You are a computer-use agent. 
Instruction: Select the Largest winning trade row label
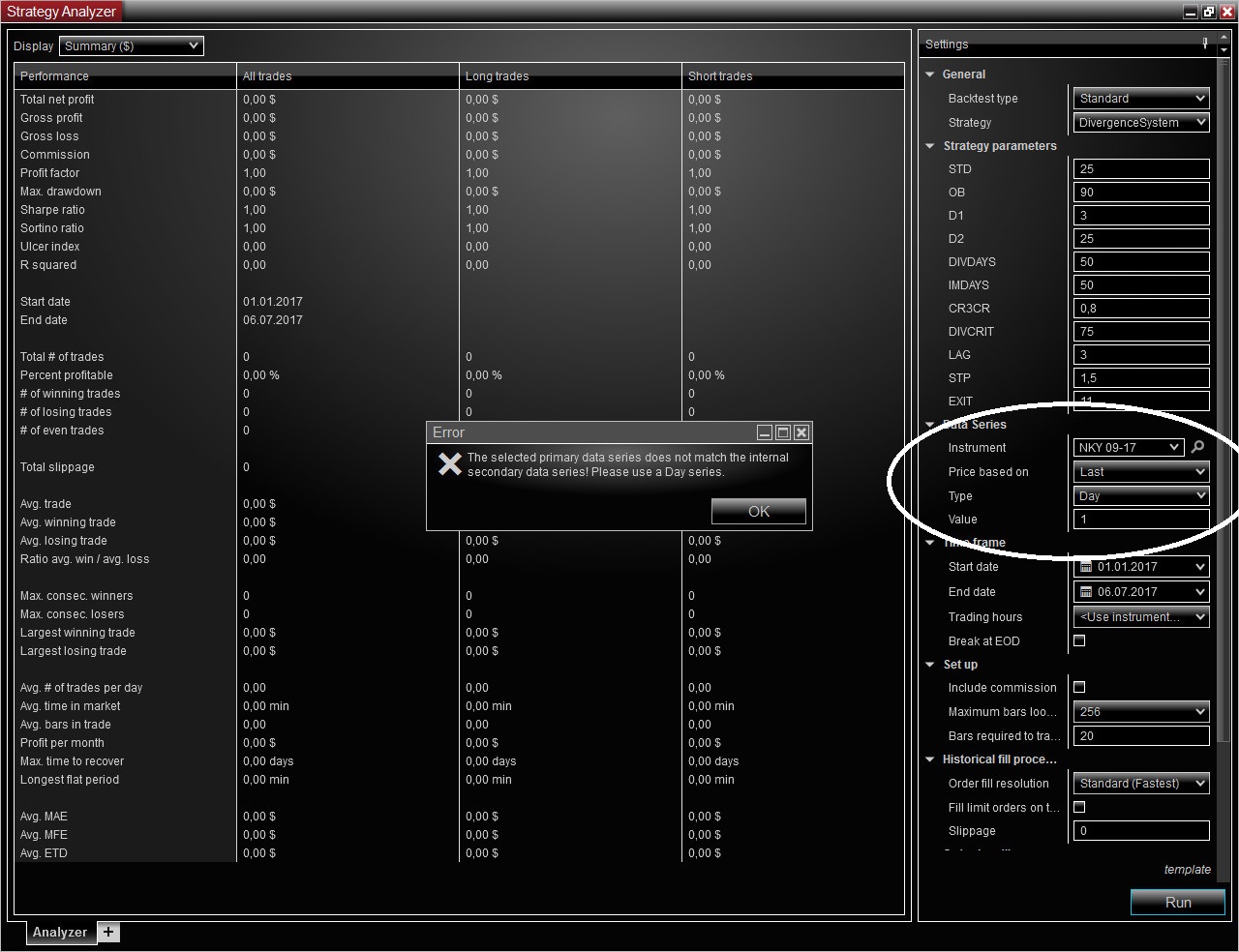77,633
